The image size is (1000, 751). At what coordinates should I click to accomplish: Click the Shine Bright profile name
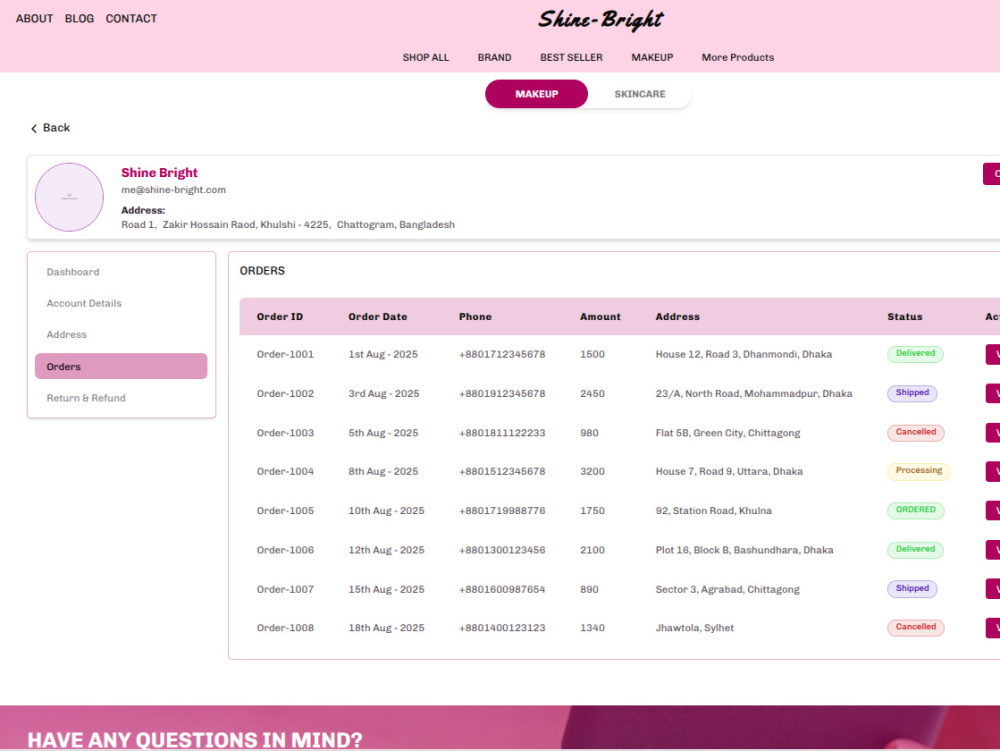pos(159,173)
